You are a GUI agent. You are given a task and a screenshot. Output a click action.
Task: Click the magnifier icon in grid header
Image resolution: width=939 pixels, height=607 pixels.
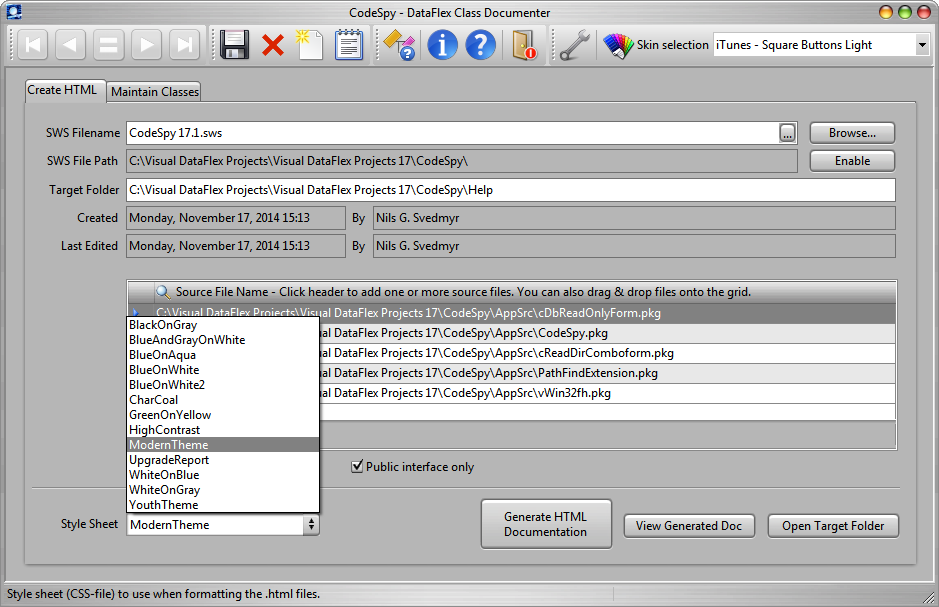[x=163, y=292]
